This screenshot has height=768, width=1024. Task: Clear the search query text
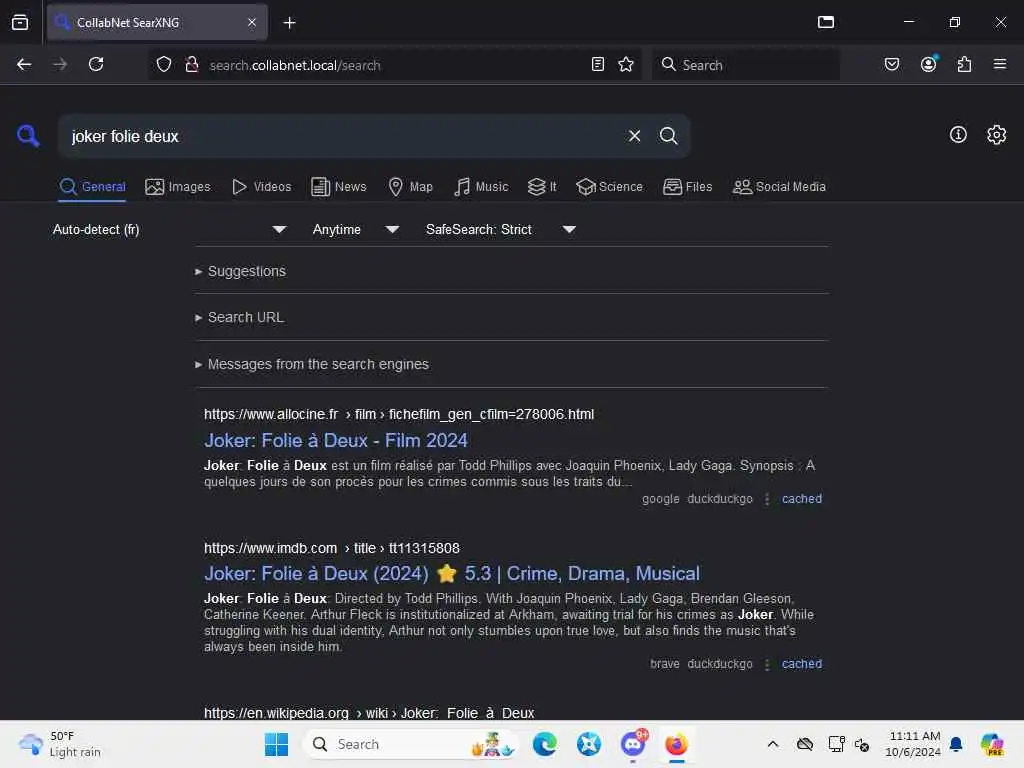[x=634, y=136]
